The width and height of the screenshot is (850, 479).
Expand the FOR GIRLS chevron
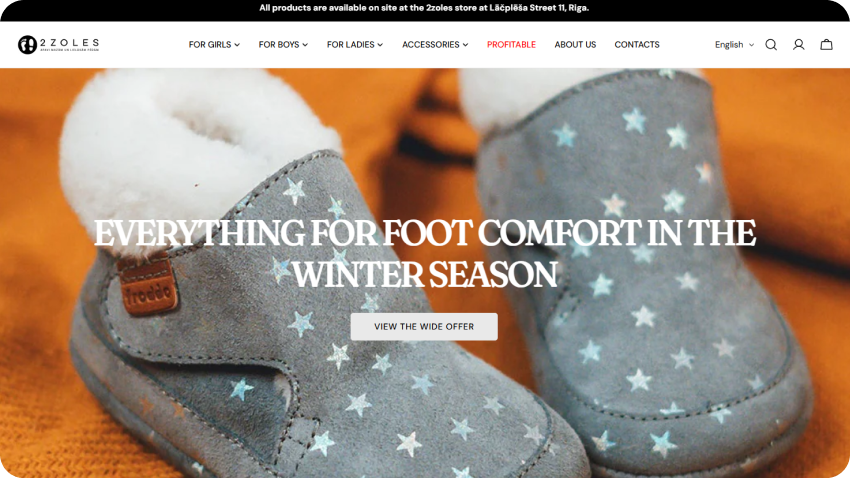[x=237, y=45]
